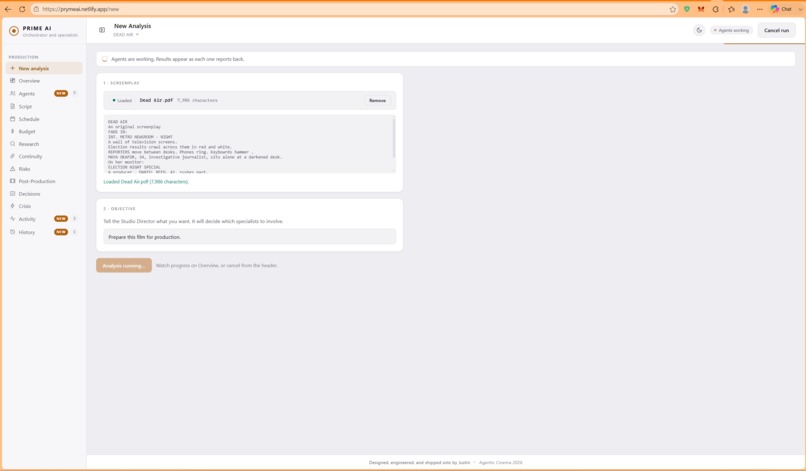
Task: Click the New Analysis page title
Action: [133, 26]
